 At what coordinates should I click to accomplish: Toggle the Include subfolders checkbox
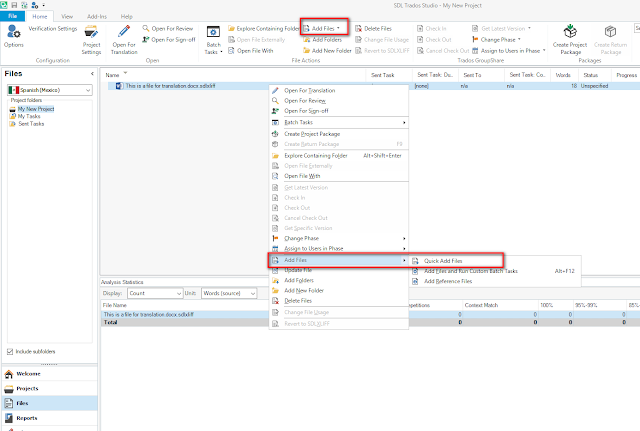coord(10,351)
